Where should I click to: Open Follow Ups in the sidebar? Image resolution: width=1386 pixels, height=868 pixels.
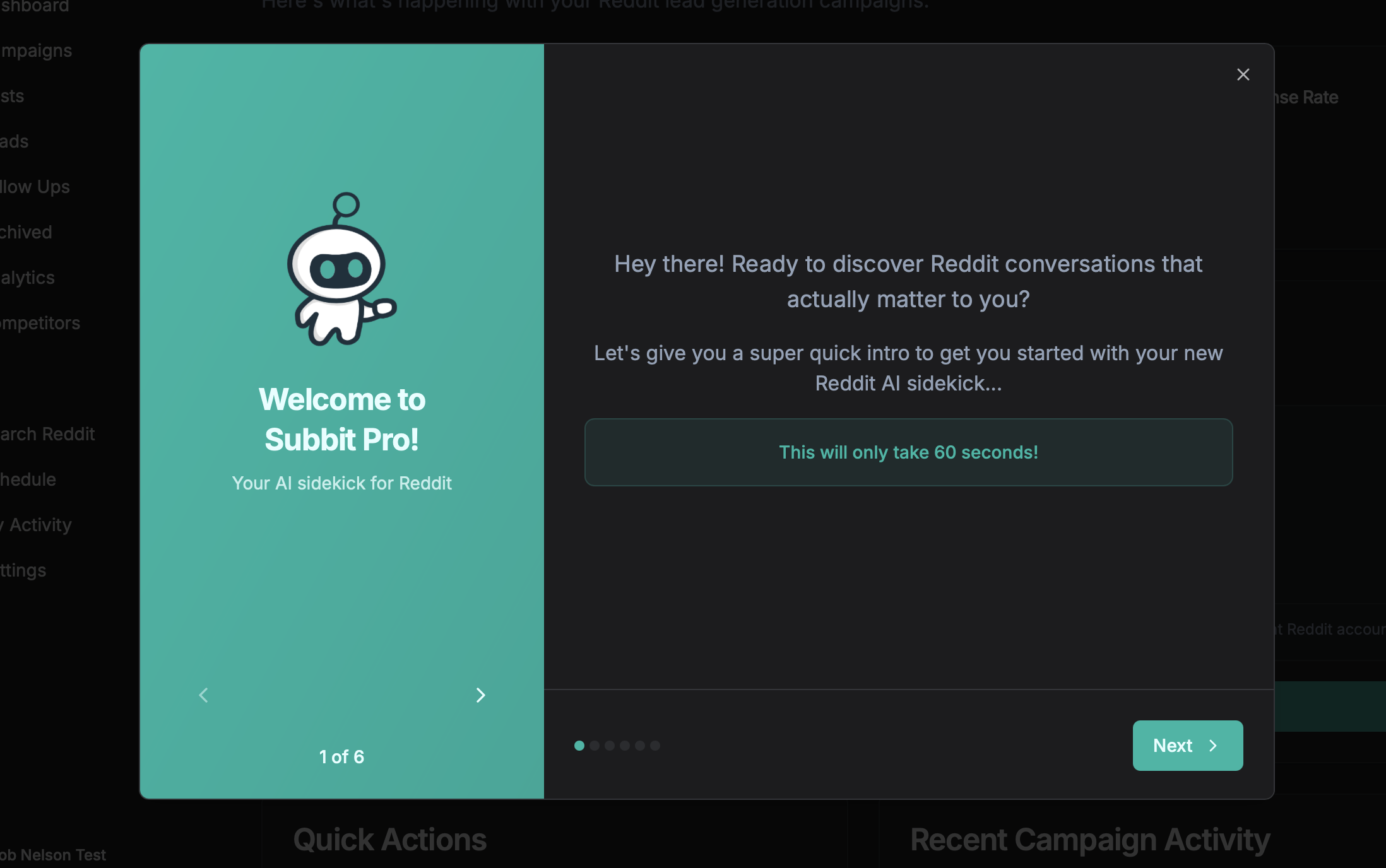coord(35,187)
